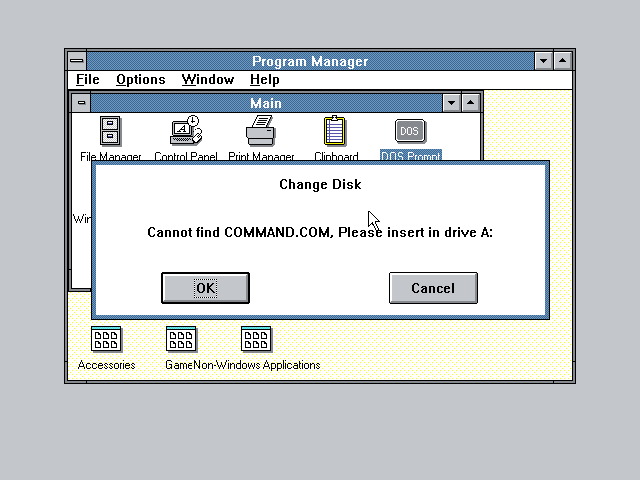
Task: Click the Program Manager title bar
Action: click(310, 61)
